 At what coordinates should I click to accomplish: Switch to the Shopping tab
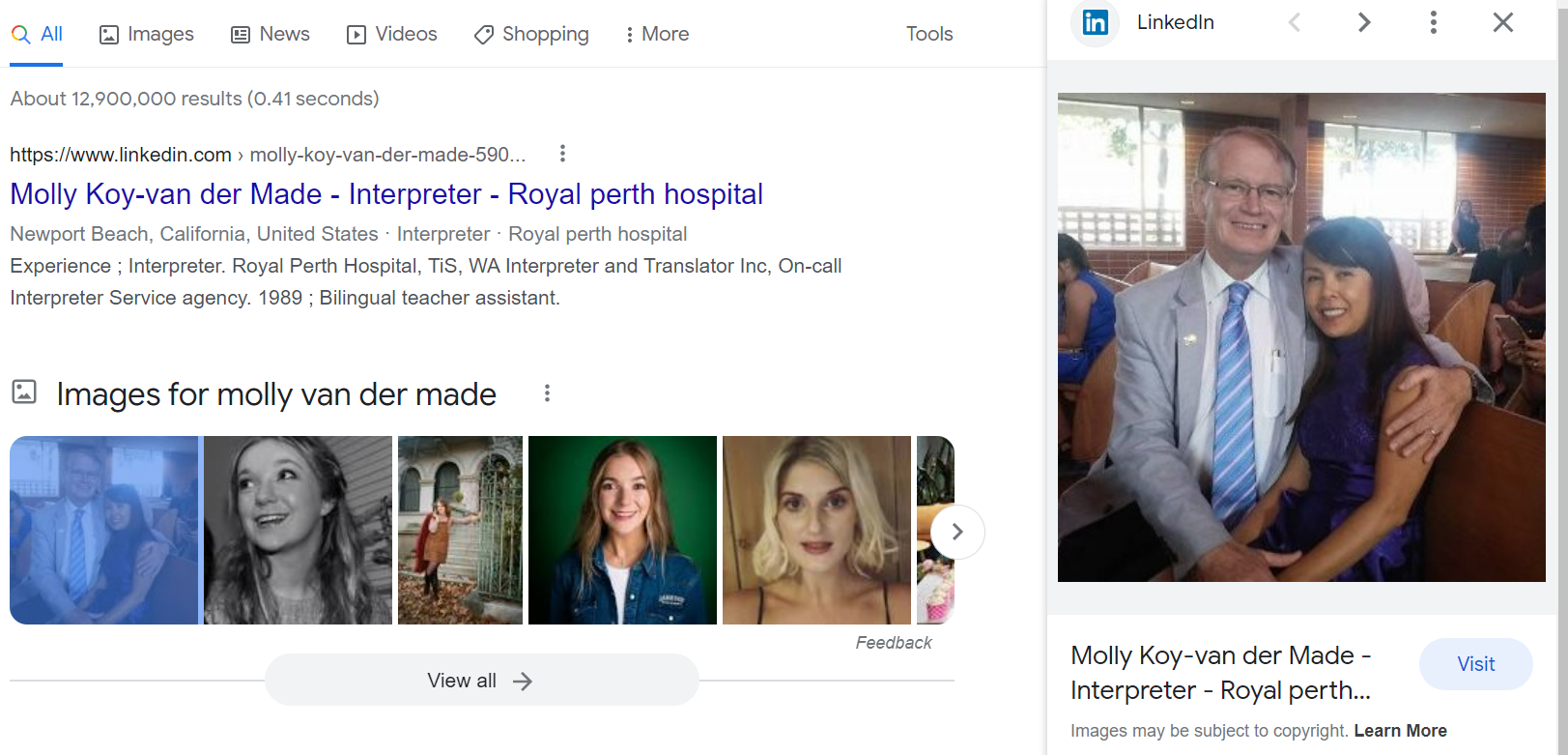pyautogui.click(x=531, y=35)
